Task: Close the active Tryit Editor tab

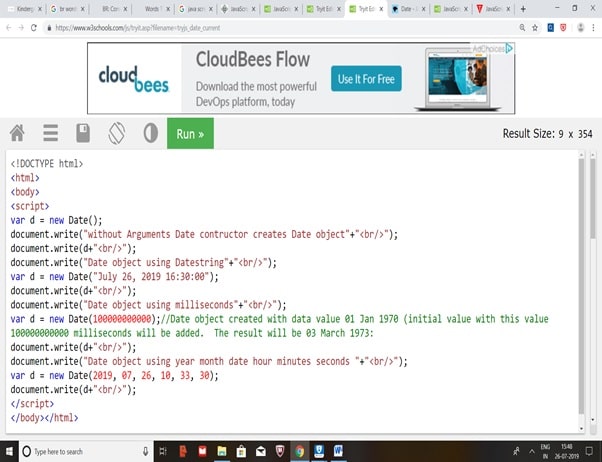Action: (x=381, y=9)
